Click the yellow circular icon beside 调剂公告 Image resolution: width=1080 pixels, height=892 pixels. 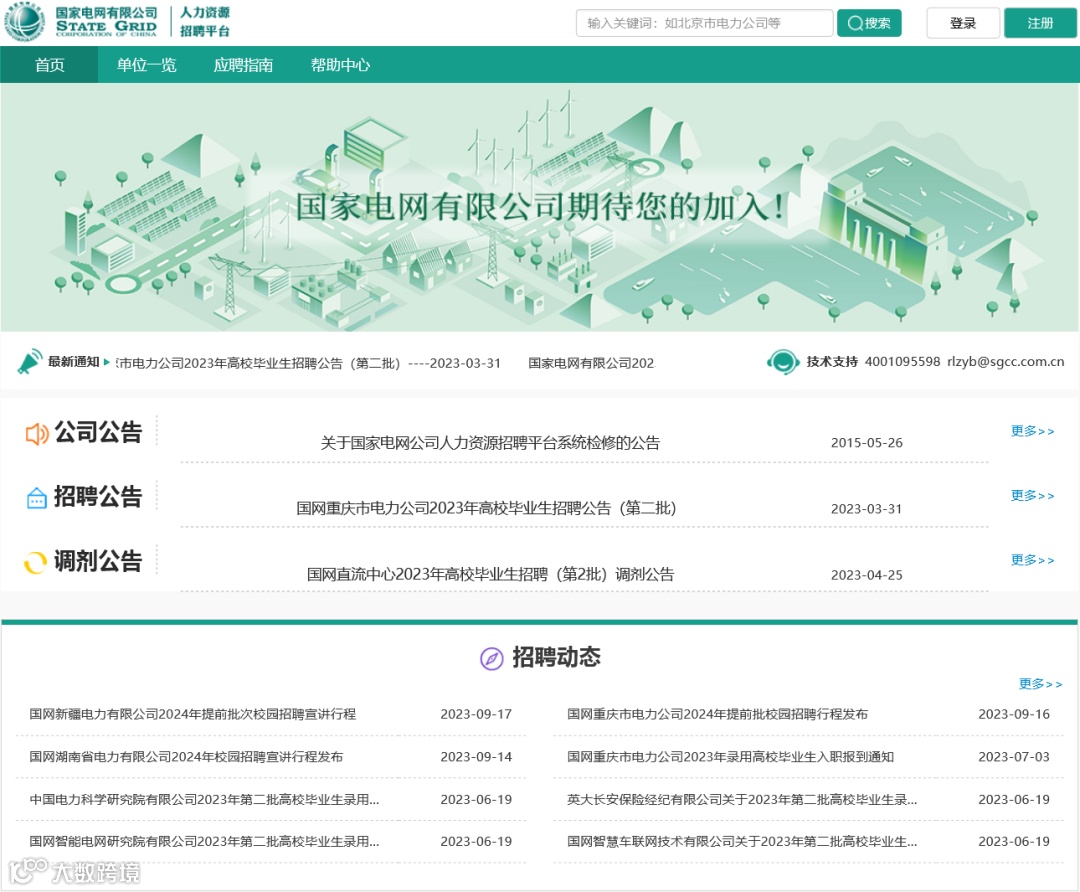(35, 563)
